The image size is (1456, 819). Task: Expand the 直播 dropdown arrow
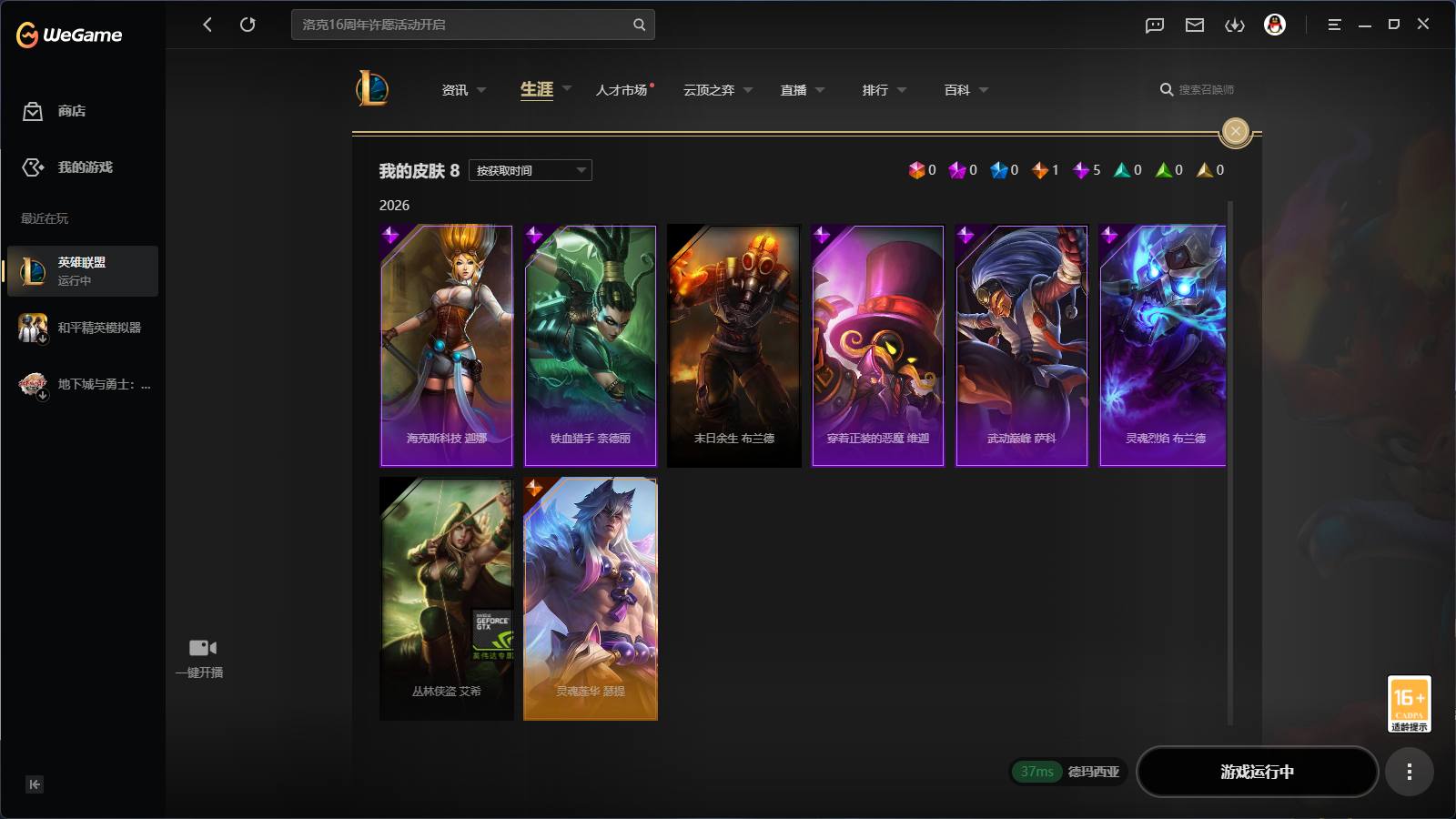820,90
